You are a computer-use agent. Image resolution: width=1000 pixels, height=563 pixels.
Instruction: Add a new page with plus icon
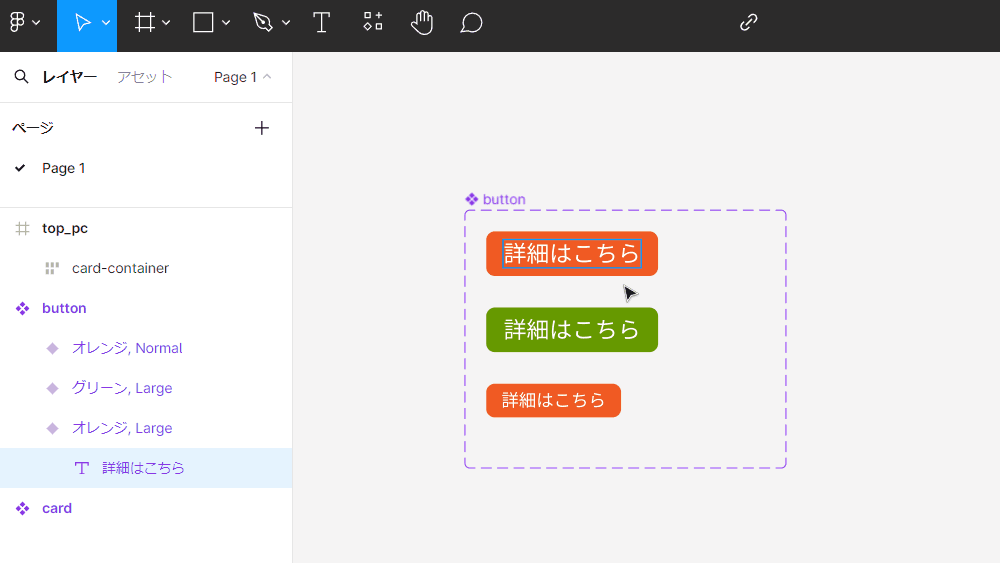[261, 128]
